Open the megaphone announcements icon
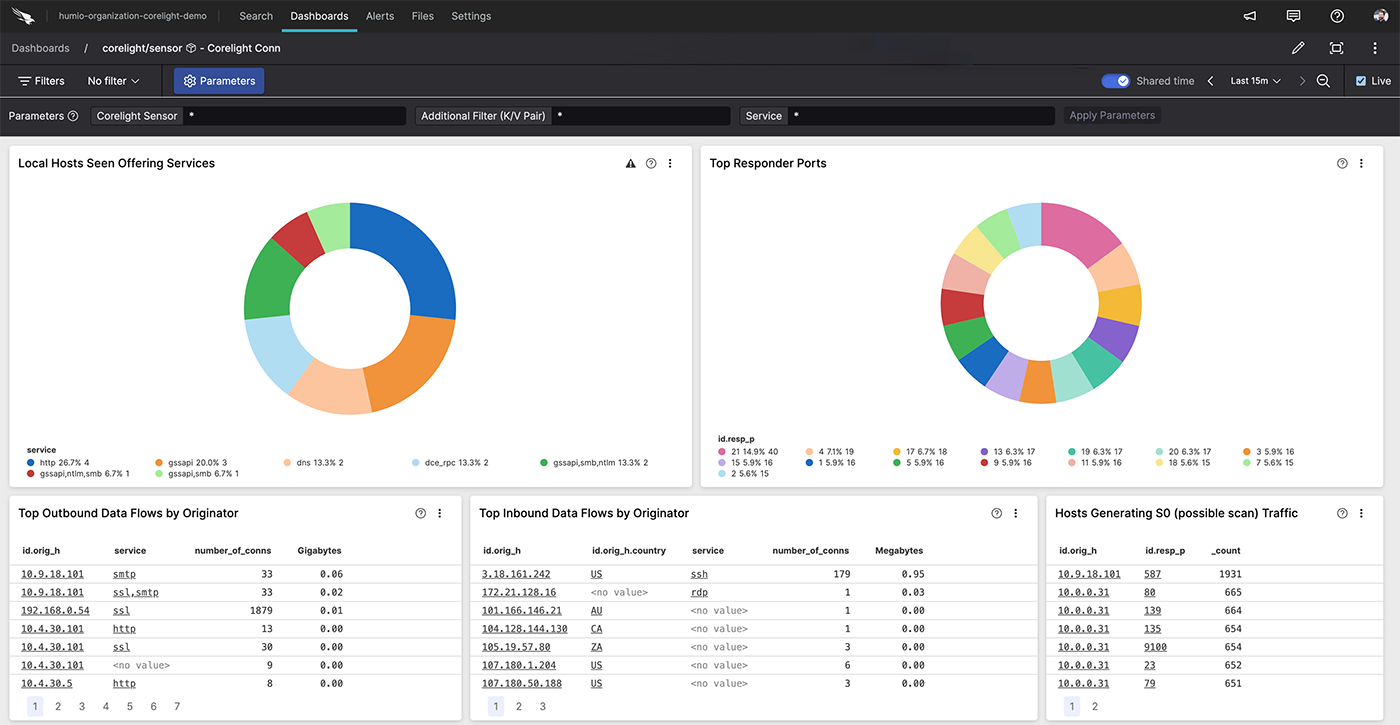The height and width of the screenshot is (725, 1400). click(1250, 16)
